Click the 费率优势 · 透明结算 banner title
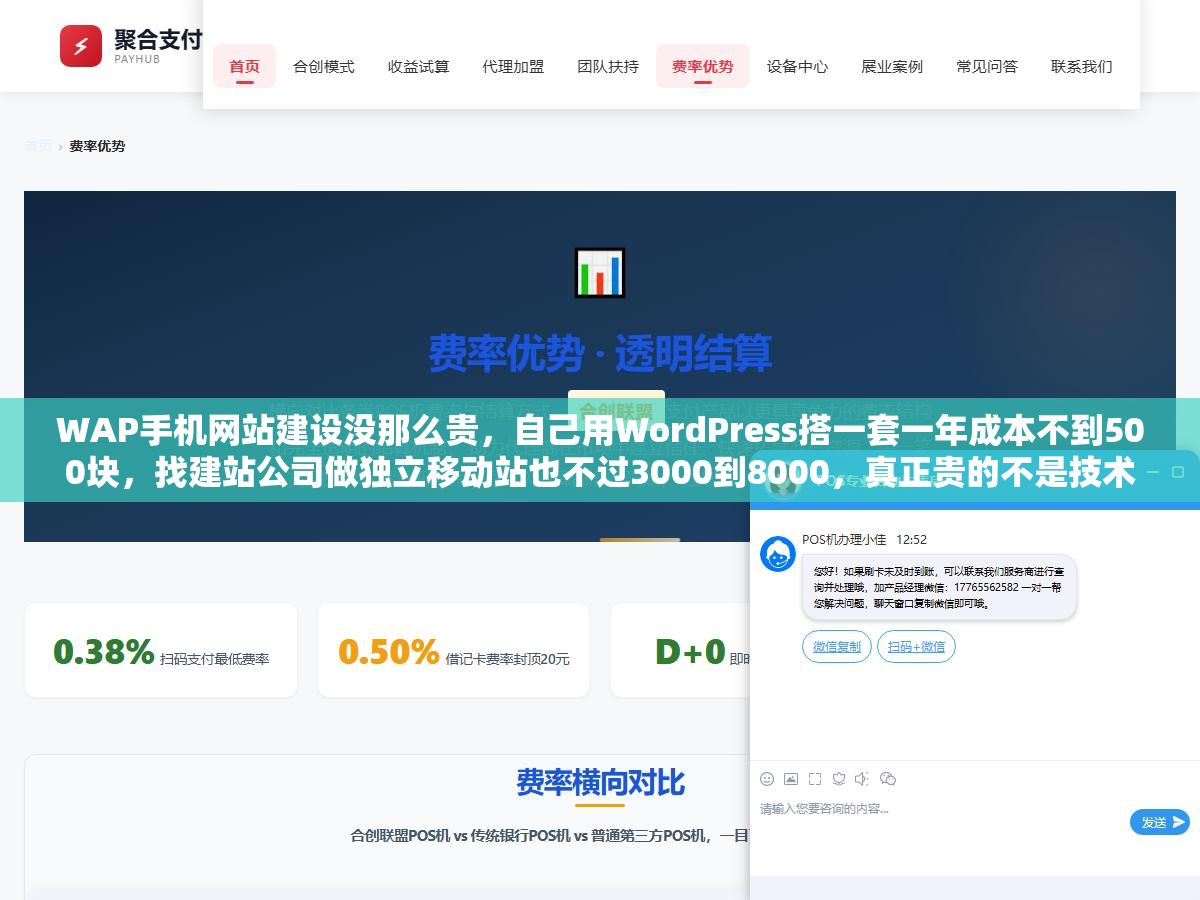The image size is (1200, 900). [x=600, y=353]
